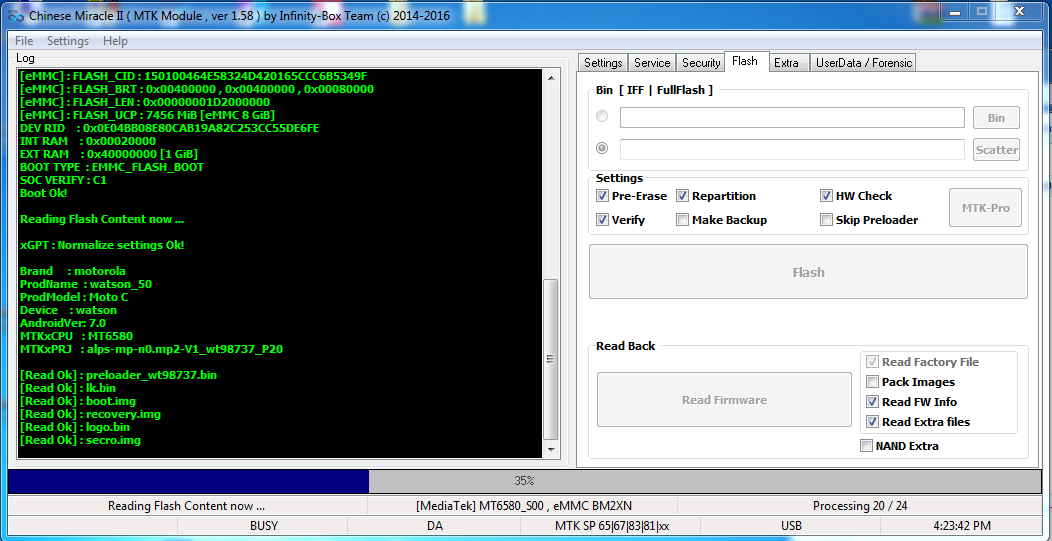
Task: Click the large Flash button
Action: point(808,272)
